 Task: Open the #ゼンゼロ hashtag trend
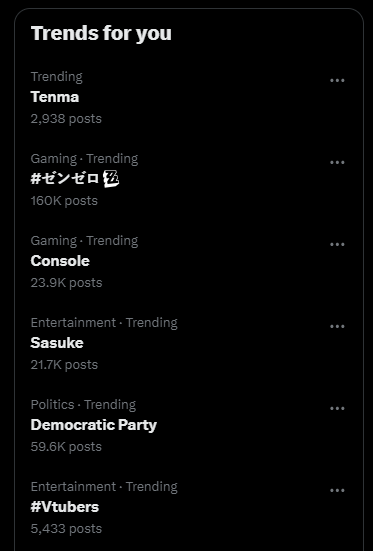[x=65, y=179]
